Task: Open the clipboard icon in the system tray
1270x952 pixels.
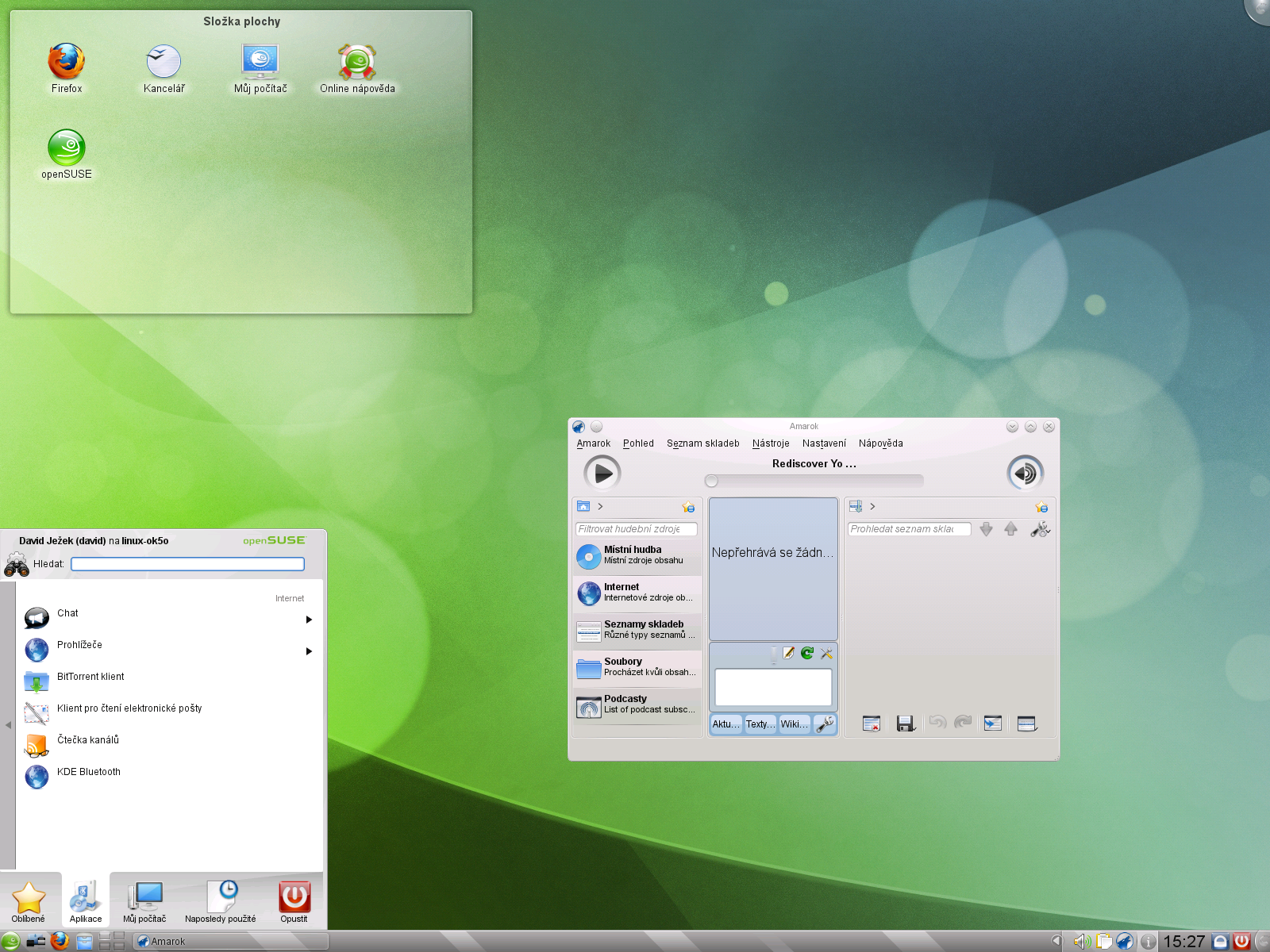Action: click(x=1103, y=942)
